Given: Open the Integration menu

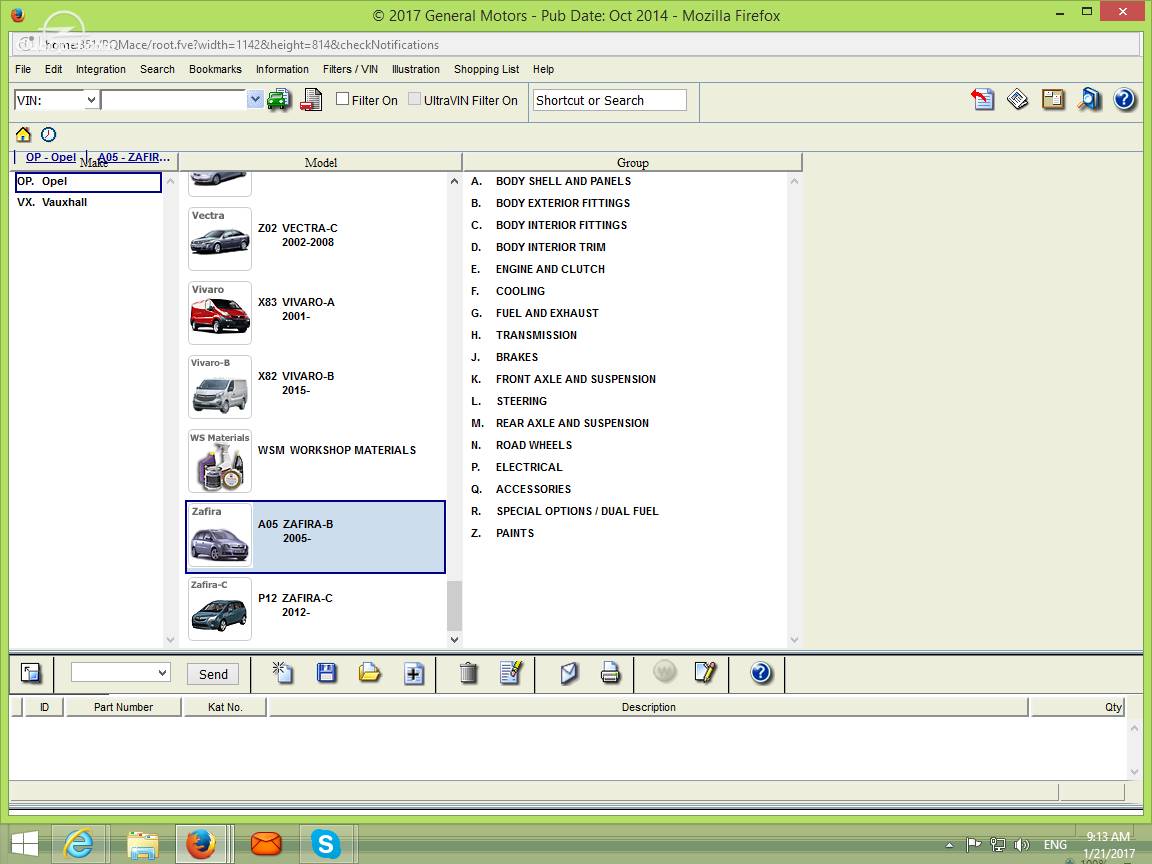Looking at the screenshot, I should (101, 69).
